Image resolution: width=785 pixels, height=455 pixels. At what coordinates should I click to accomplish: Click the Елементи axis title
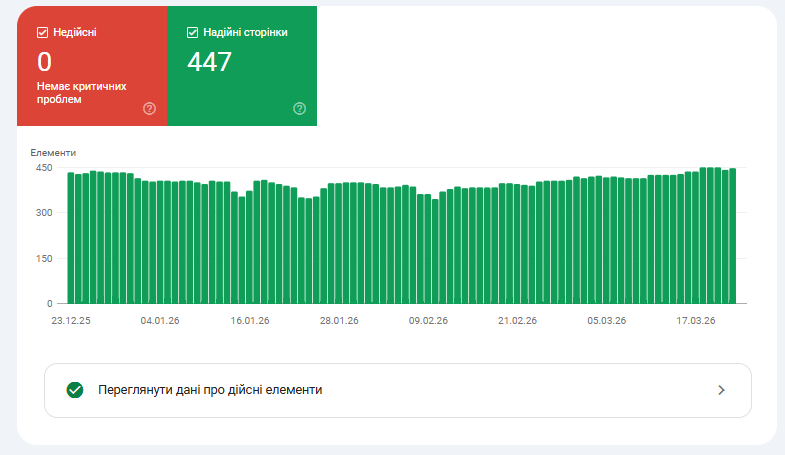[x=53, y=153]
